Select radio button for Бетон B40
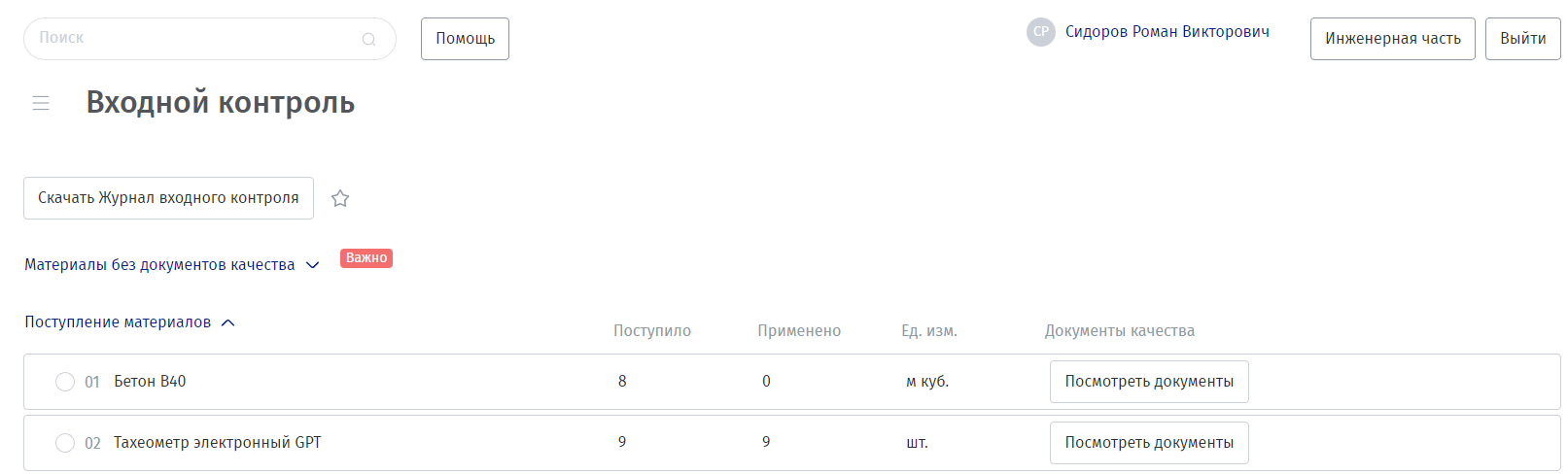This screenshot has height=474, width=1568. (x=65, y=382)
